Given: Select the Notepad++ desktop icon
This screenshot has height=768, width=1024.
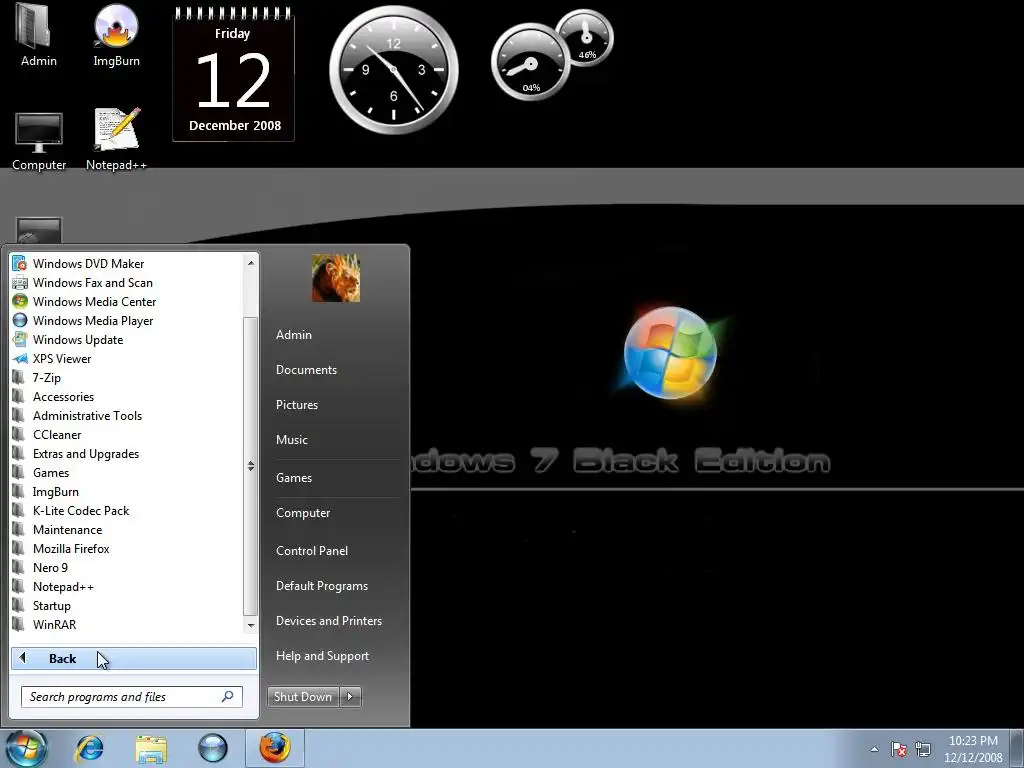Looking at the screenshot, I should (x=116, y=140).
